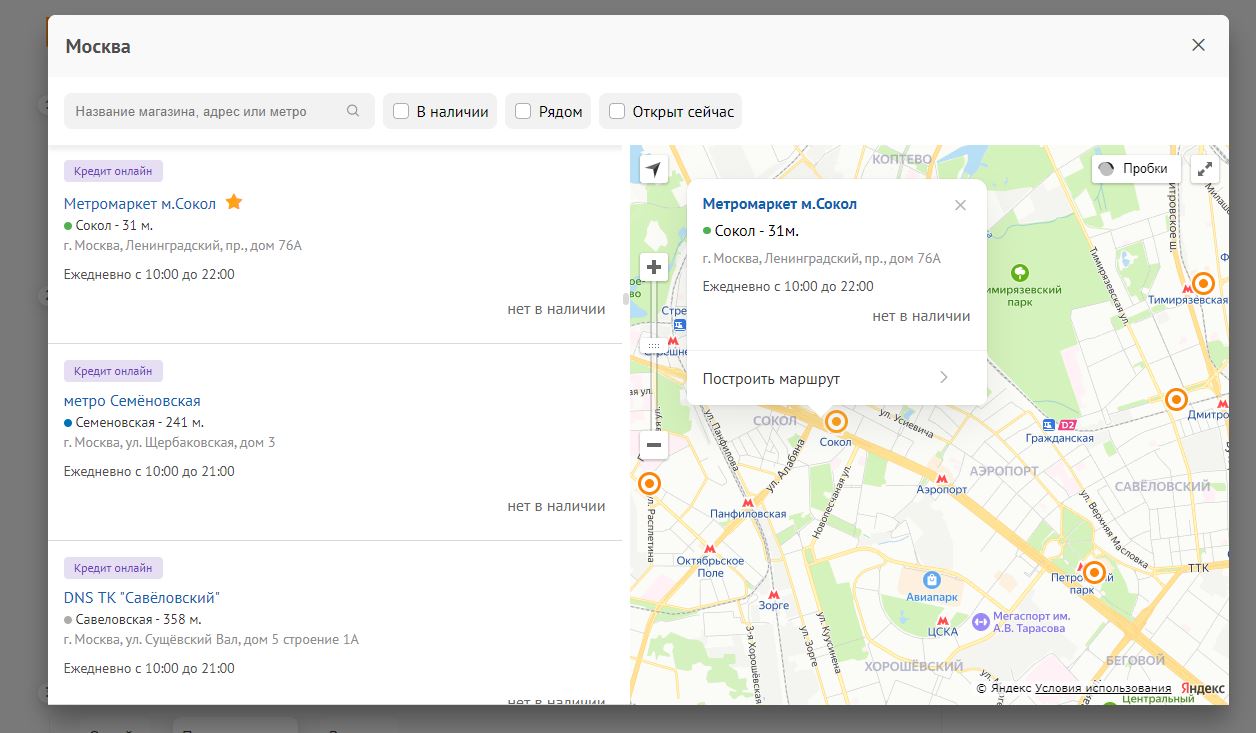Click the orange store marker near Дмитровская
1256x733 pixels.
coord(1177,399)
